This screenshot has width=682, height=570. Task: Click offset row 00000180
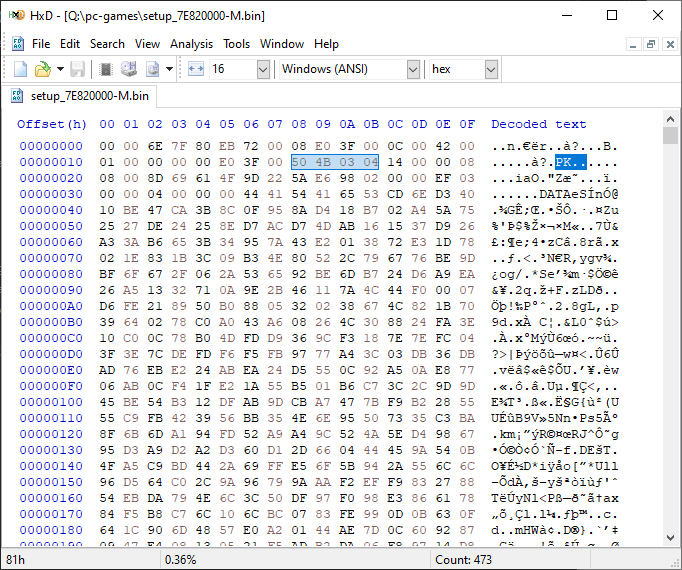pyautogui.click(x=51, y=530)
